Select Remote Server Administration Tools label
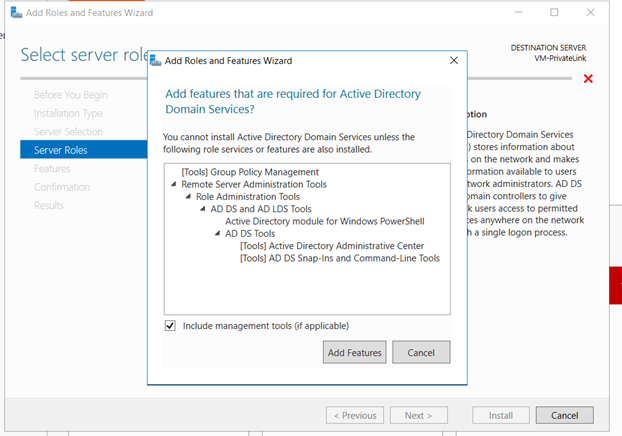Image resolution: width=622 pixels, height=436 pixels. coord(254,184)
